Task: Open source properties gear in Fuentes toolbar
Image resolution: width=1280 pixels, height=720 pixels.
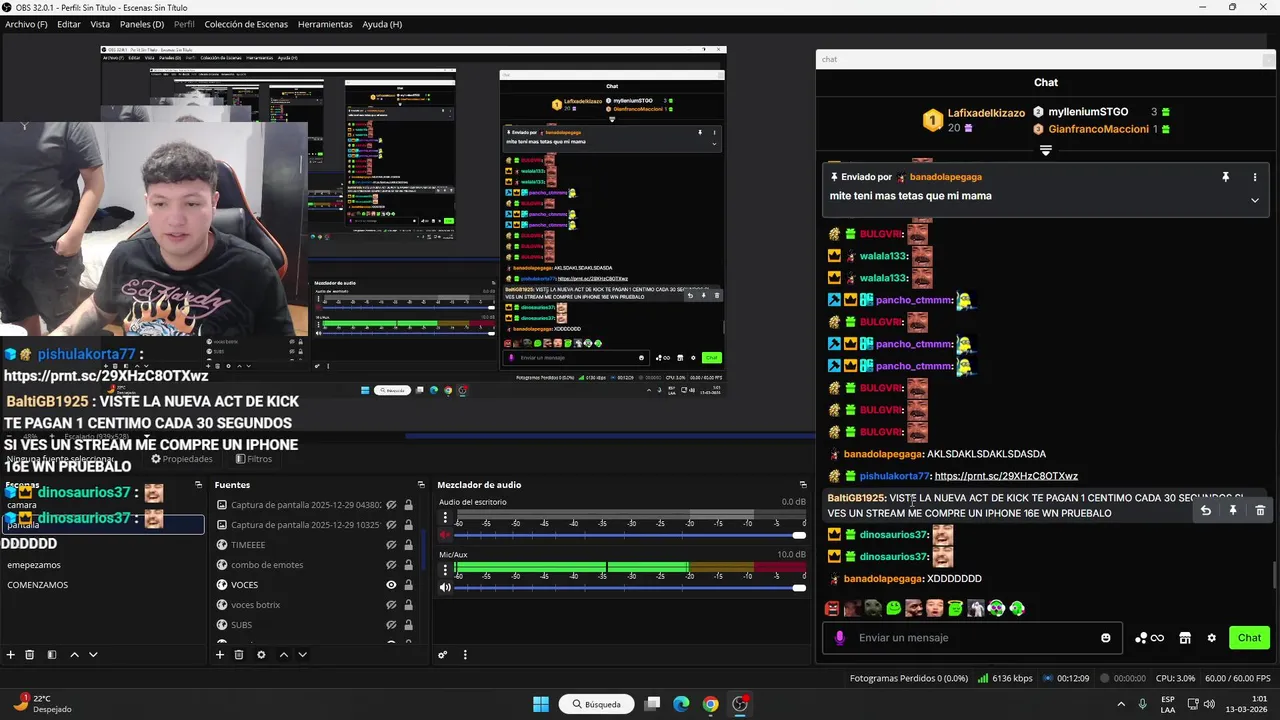Action: (261, 655)
